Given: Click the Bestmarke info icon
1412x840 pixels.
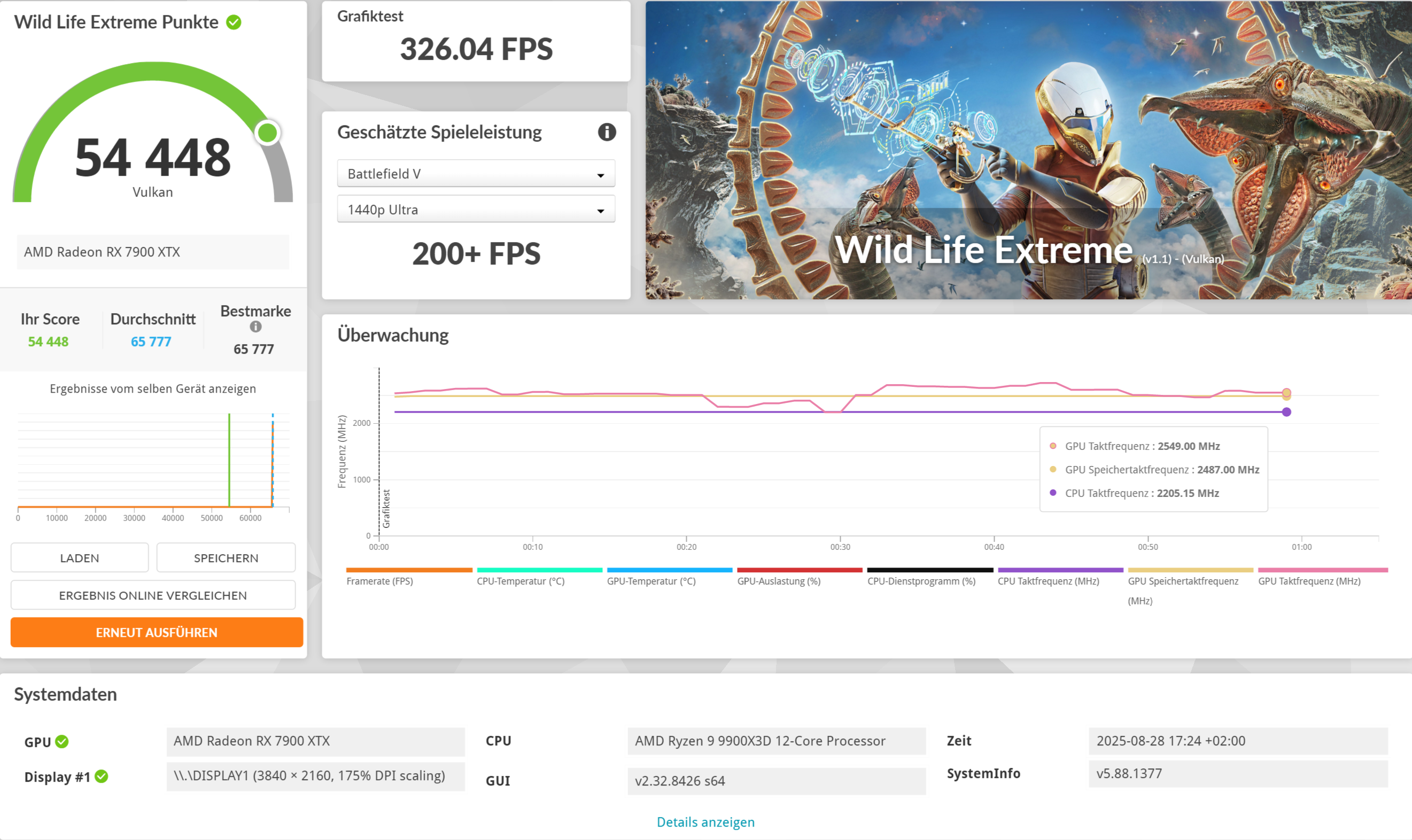Looking at the screenshot, I should [255, 326].
